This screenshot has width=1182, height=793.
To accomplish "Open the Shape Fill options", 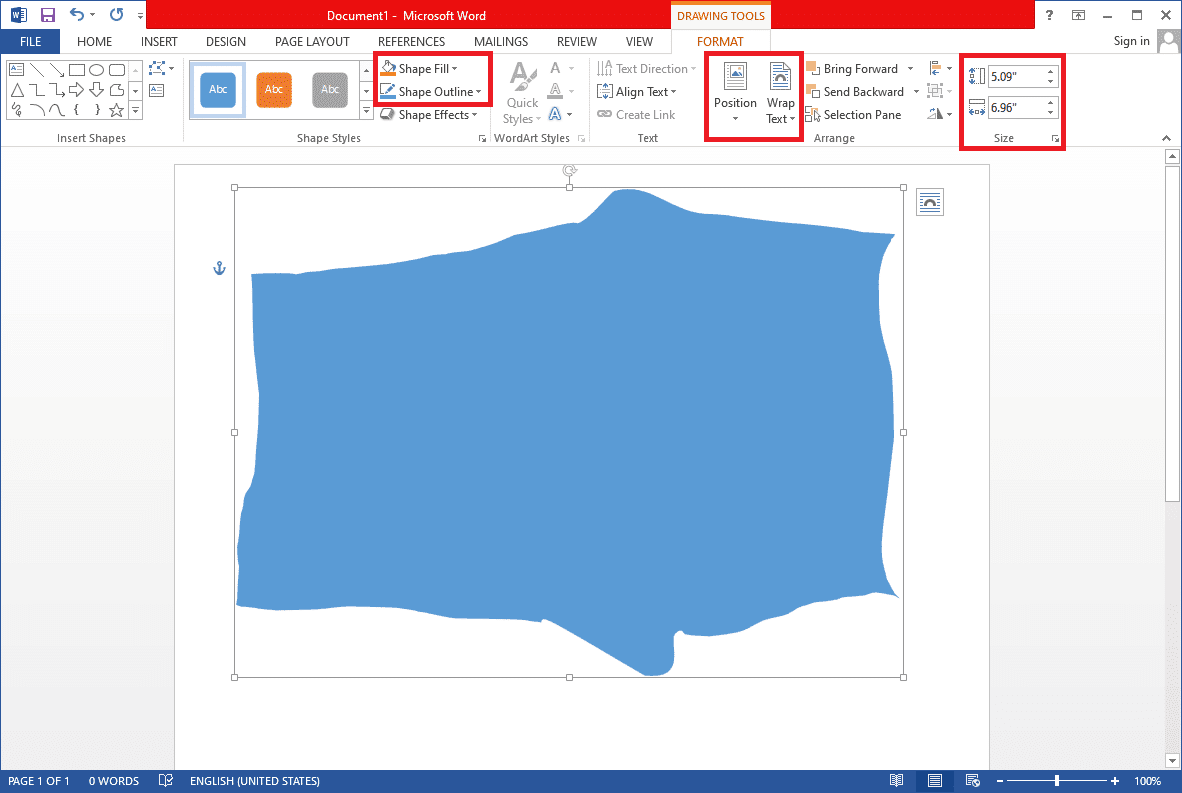I will (423, 68).
